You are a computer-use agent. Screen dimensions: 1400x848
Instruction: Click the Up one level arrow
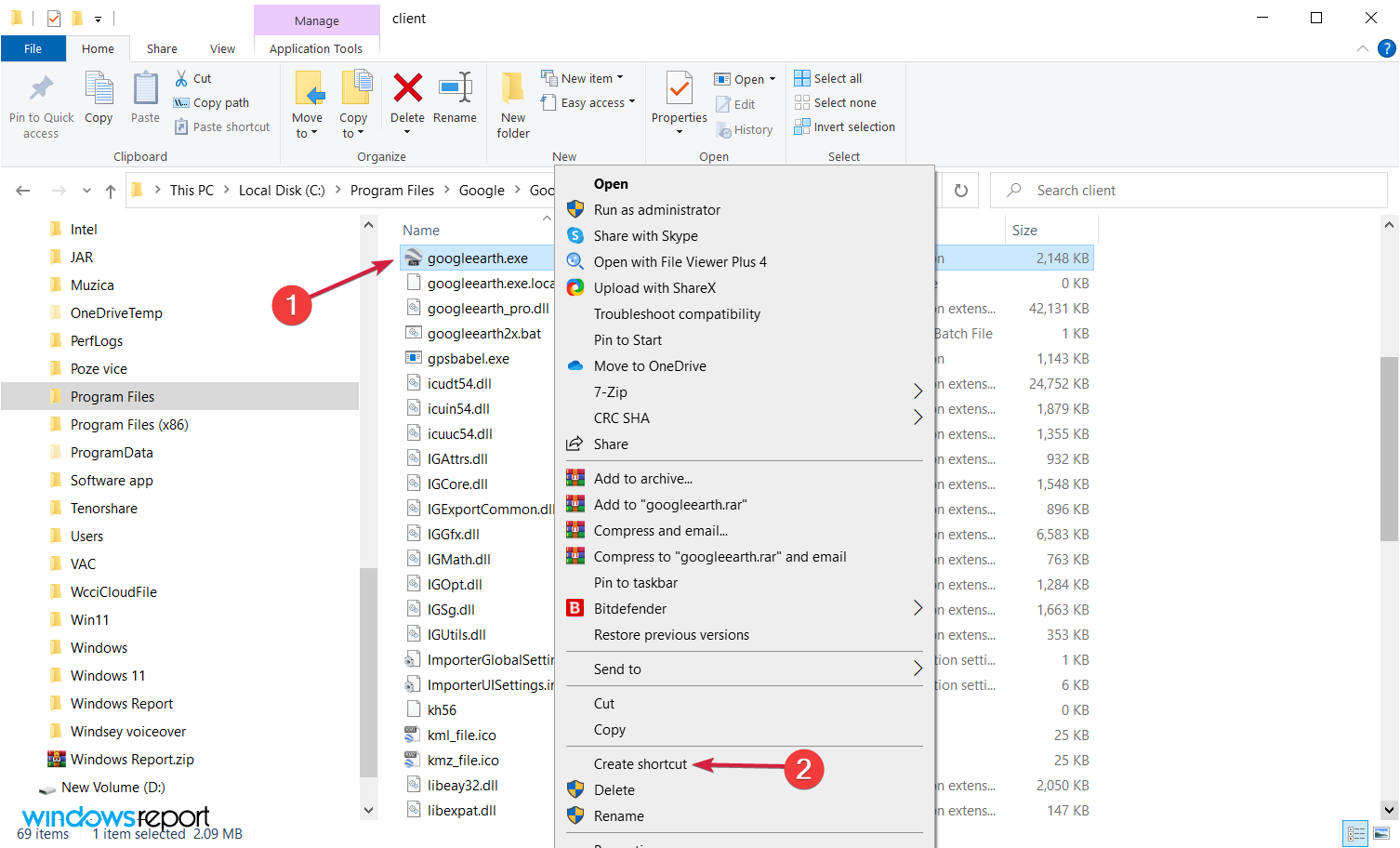tap(111, 191)
